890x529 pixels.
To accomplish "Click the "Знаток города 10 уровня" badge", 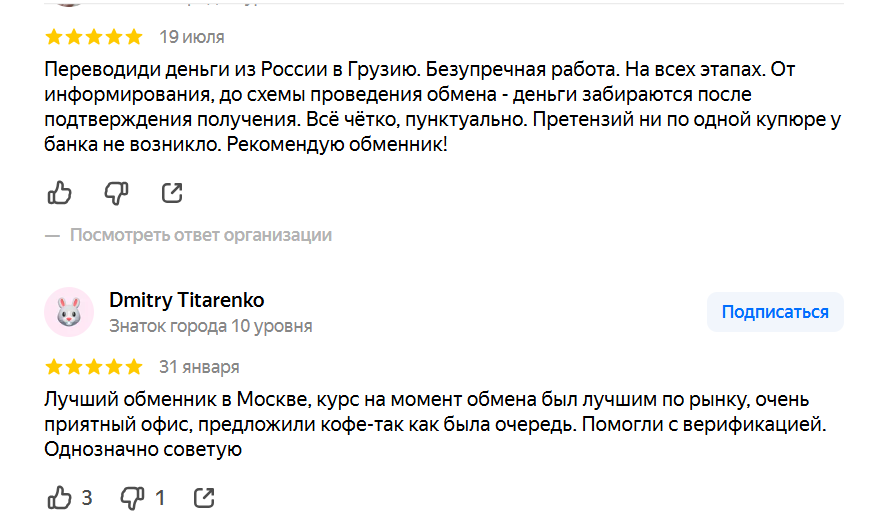I will [210, 326].
